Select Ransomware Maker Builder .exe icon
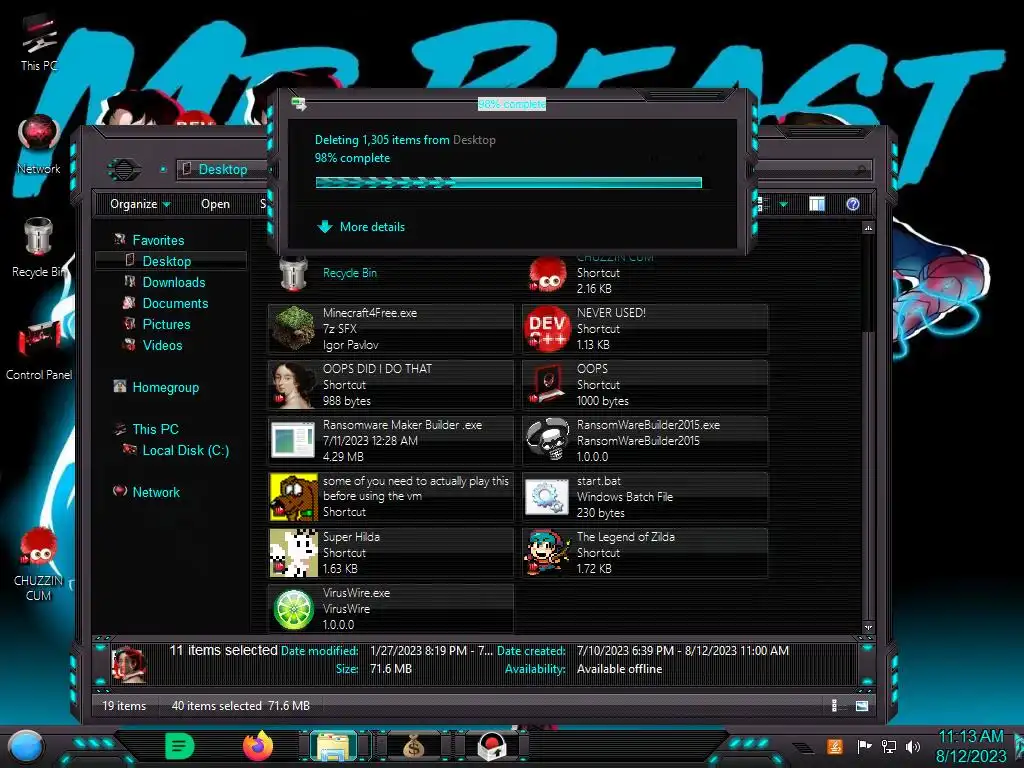 pyautogui.click(x=293, y=441)
